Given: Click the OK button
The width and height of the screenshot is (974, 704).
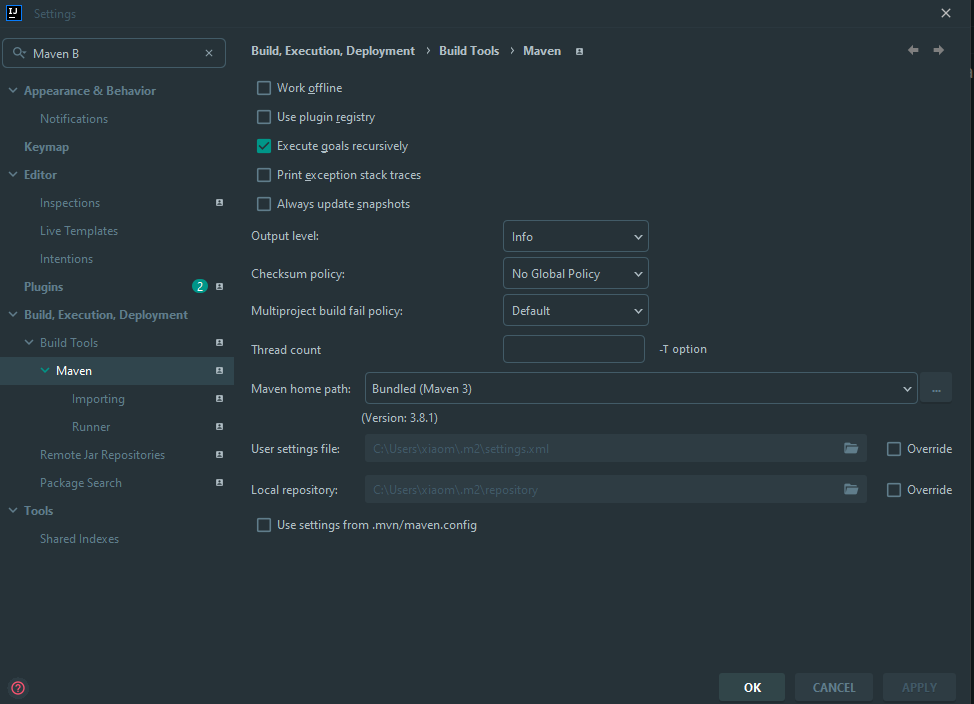Looking at the screenshot, I should pos(752,687).
